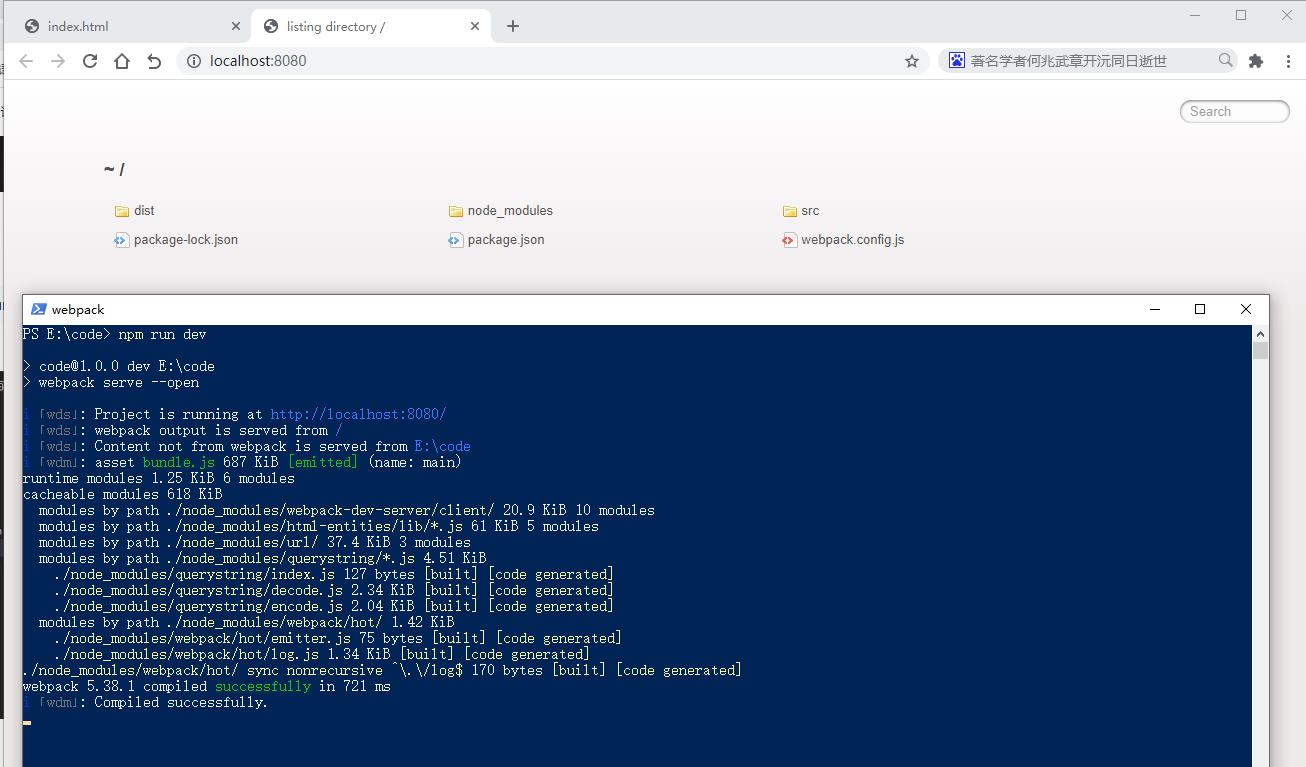The image size is (1306, 767).
Task: Bookmark this page with the star icon
Action: pos(912,61)
